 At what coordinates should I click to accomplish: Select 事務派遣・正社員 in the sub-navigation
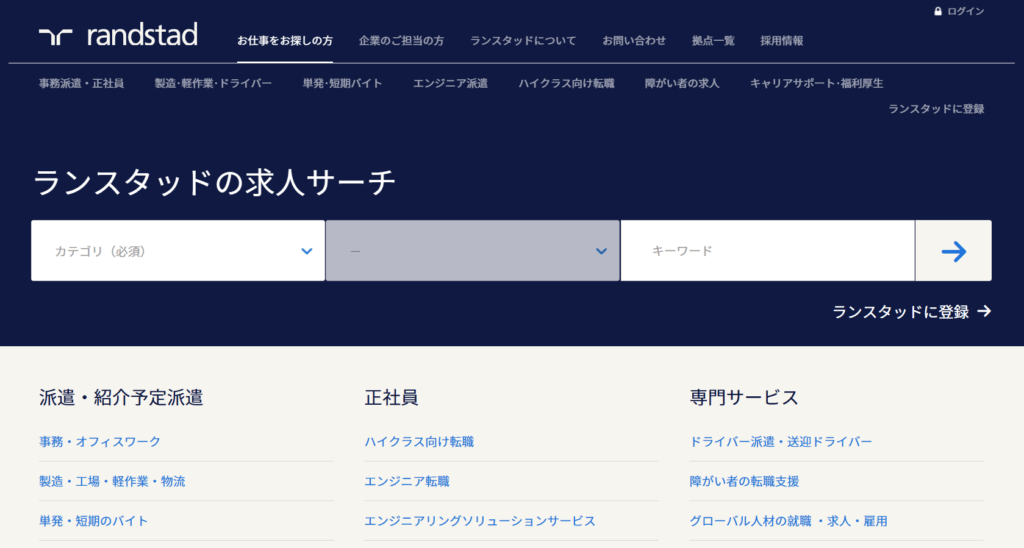[81, 83]
